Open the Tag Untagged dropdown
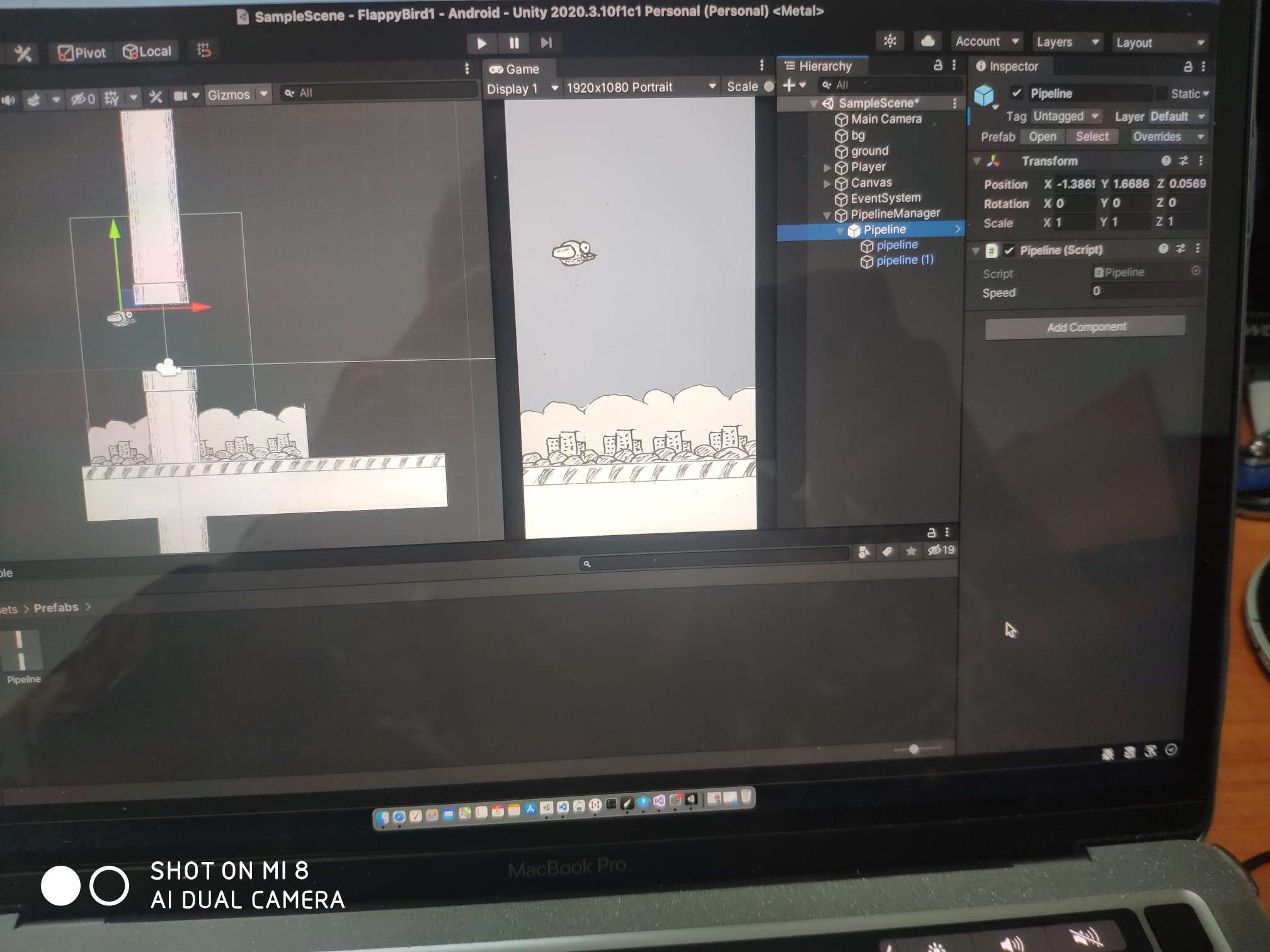This screenshot has height=952, width=1270. click(x=1067, y=116)
